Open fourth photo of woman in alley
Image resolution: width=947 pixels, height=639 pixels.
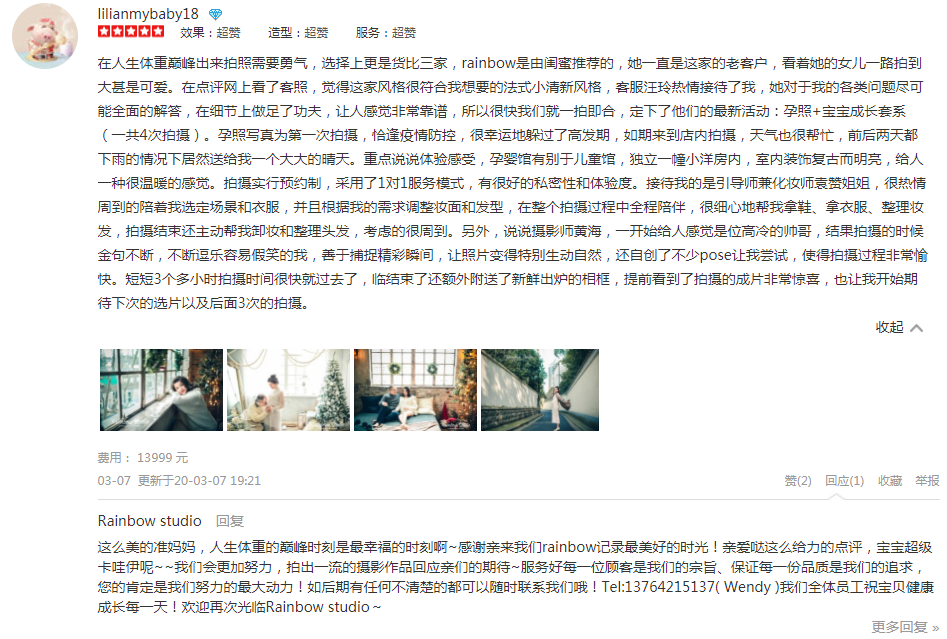click(x=540, y=390)
